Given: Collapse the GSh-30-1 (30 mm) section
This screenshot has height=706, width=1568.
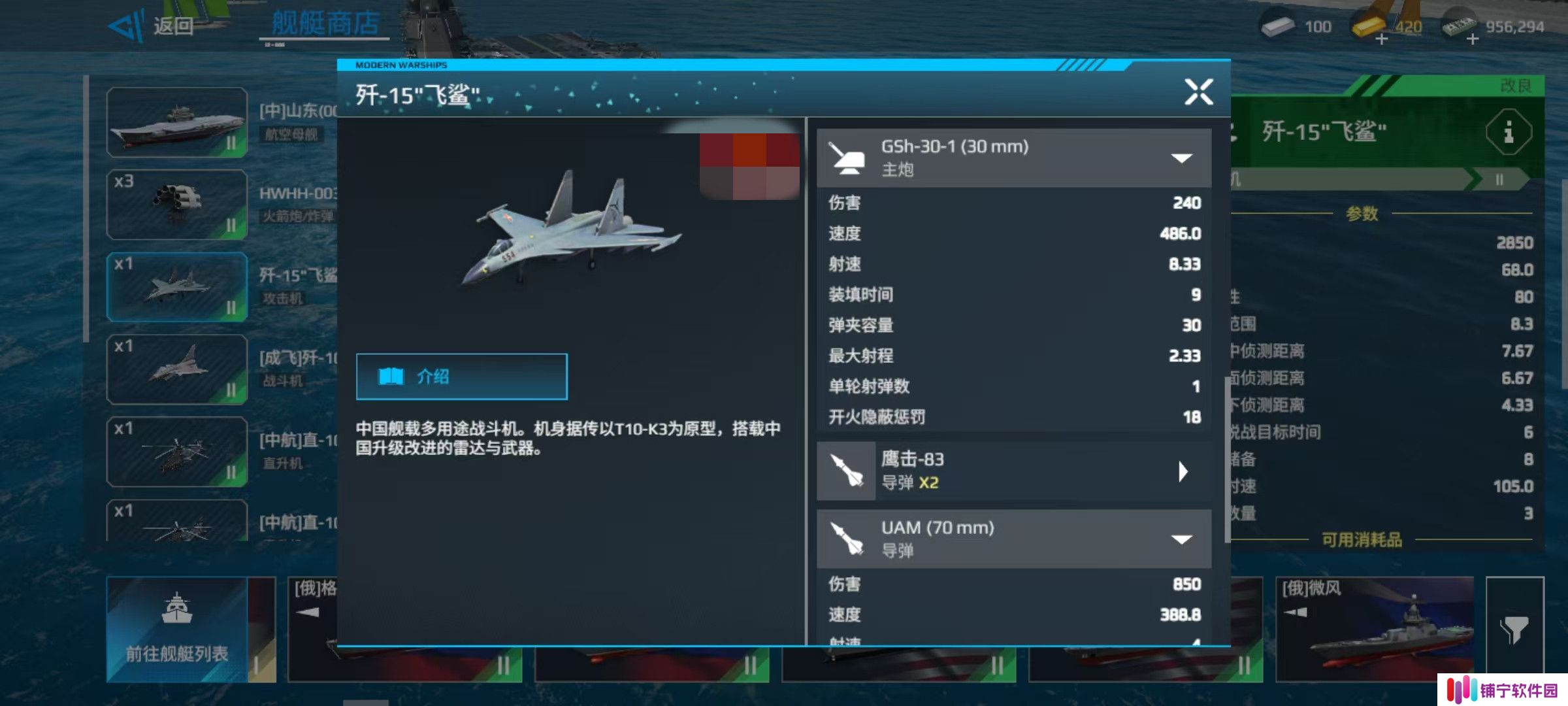Looking at the screenshot, I should pyautogui.click(x=1181, y=158).
